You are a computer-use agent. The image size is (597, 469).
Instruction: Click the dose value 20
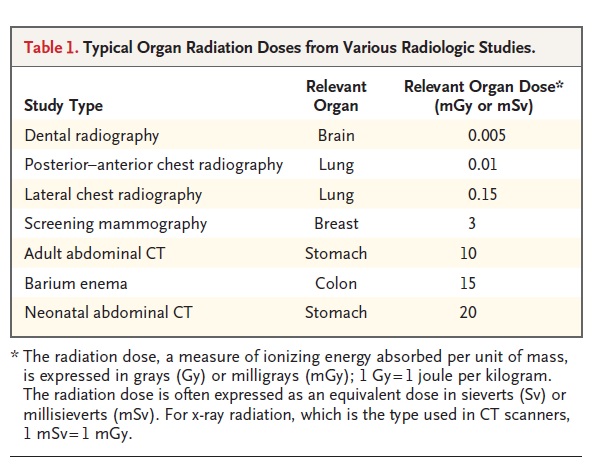(x=468, y=313)
